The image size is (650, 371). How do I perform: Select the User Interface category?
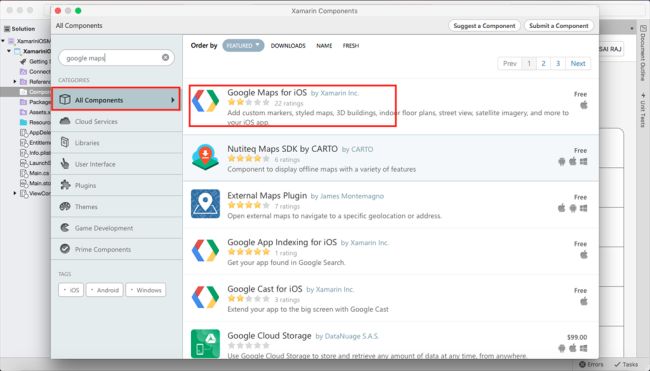click(x=116, y=164)
